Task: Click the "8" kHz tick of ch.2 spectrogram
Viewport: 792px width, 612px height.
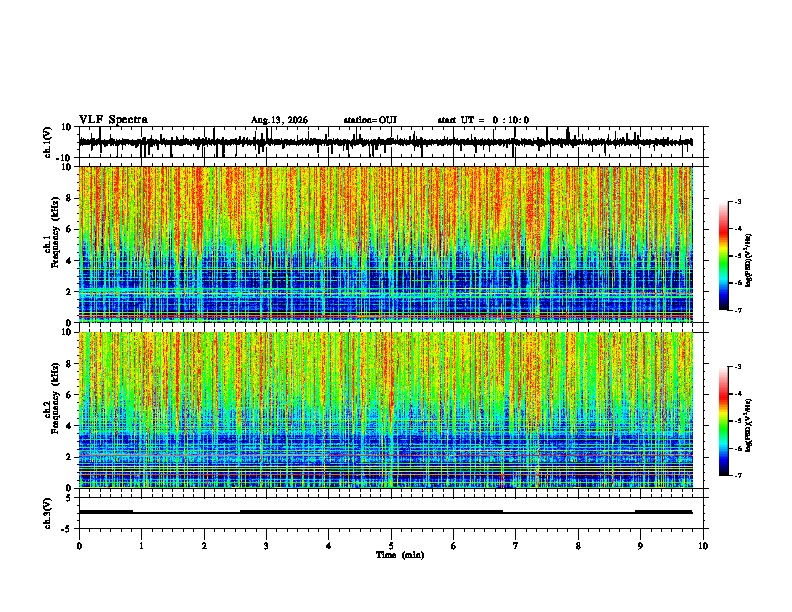Action: 69,364
